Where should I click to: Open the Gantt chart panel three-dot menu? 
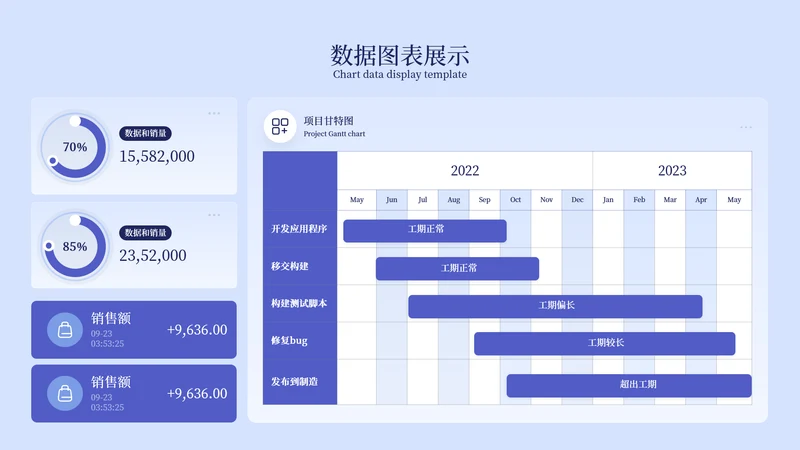click(746, 127)
